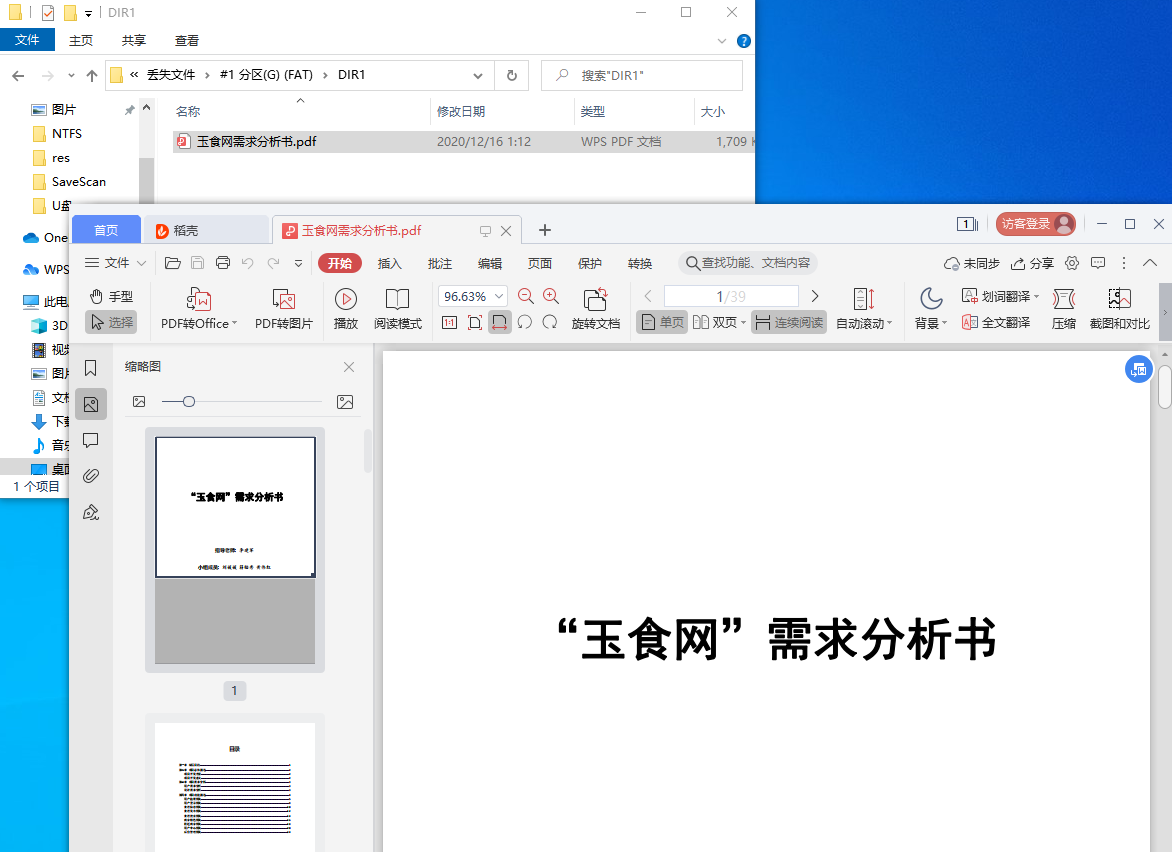The height and width of the screenshot is (852, 1172).
Task: Open the 查看 menu in File Explorer
Action: (x=186, y=40)
